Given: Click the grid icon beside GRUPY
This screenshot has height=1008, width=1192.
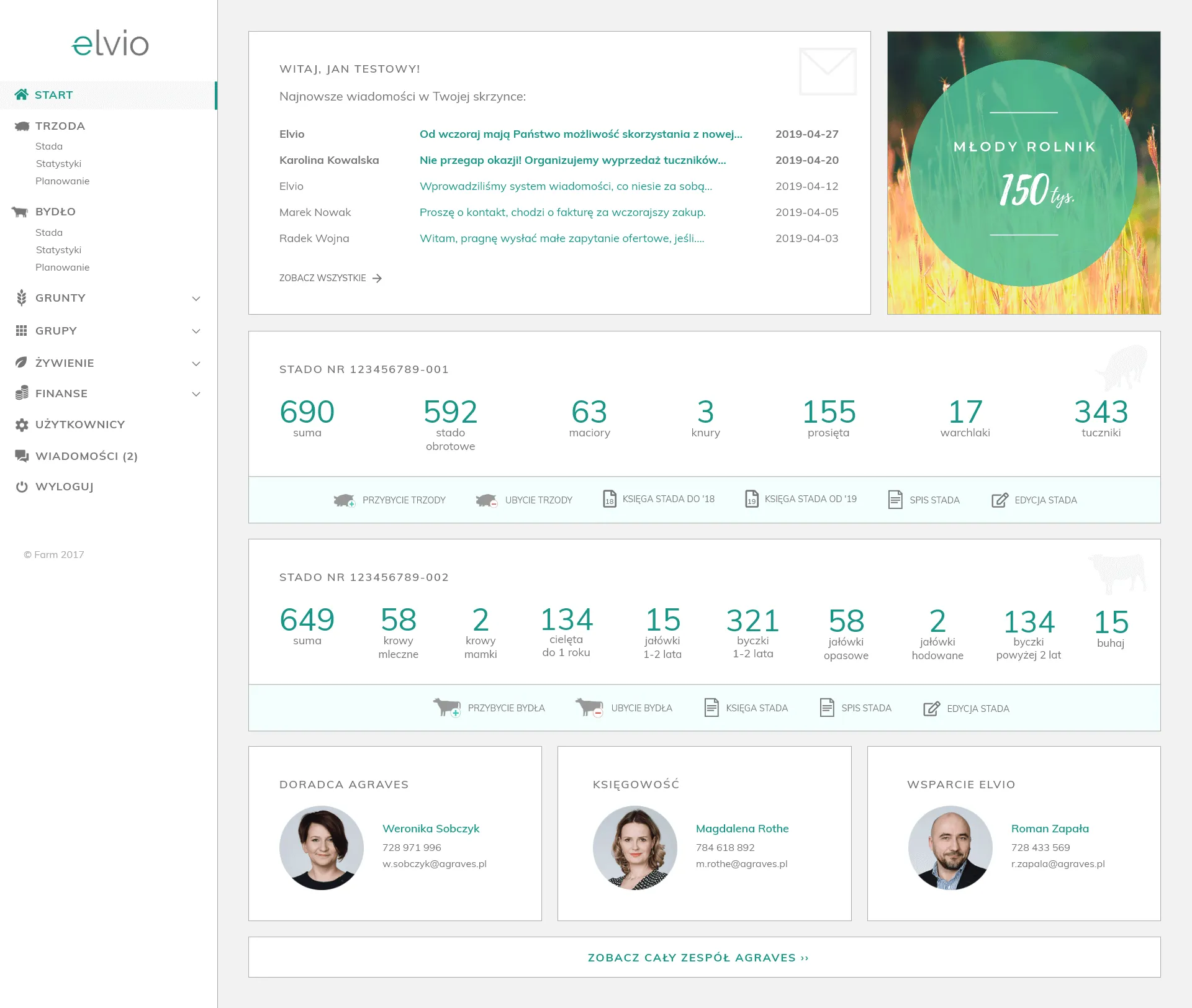Looking at the screenshot, I should 22,331.
